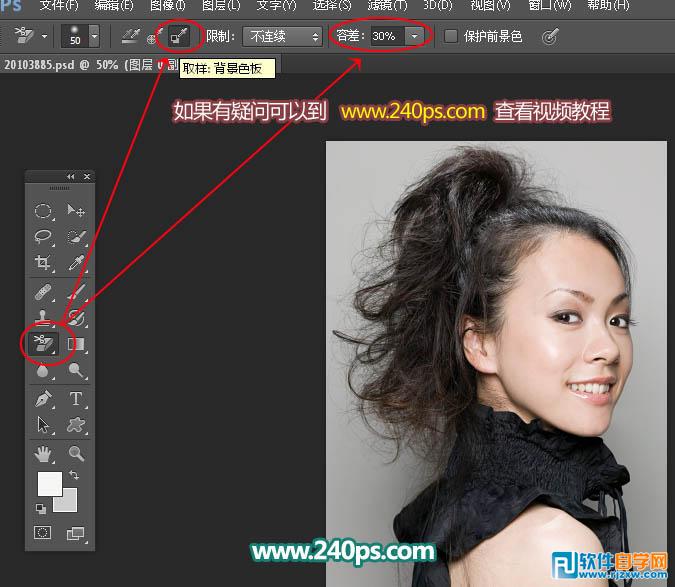Open the 图层(L) menu

[x=221, y=6]
